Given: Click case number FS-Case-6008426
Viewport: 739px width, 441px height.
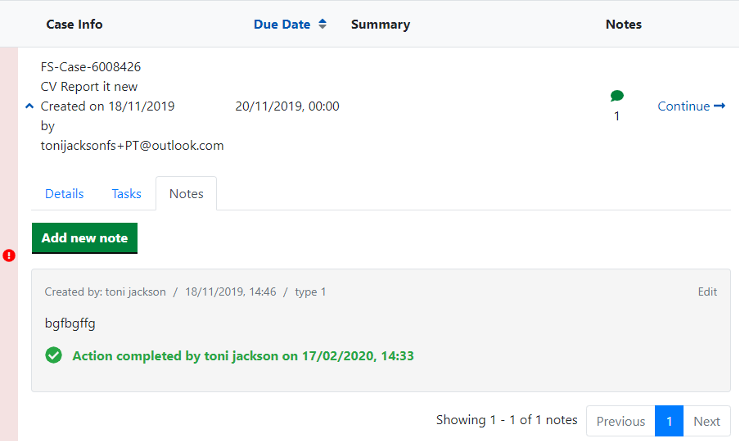Looking at the screenshot, I should [x=91, y=67].
